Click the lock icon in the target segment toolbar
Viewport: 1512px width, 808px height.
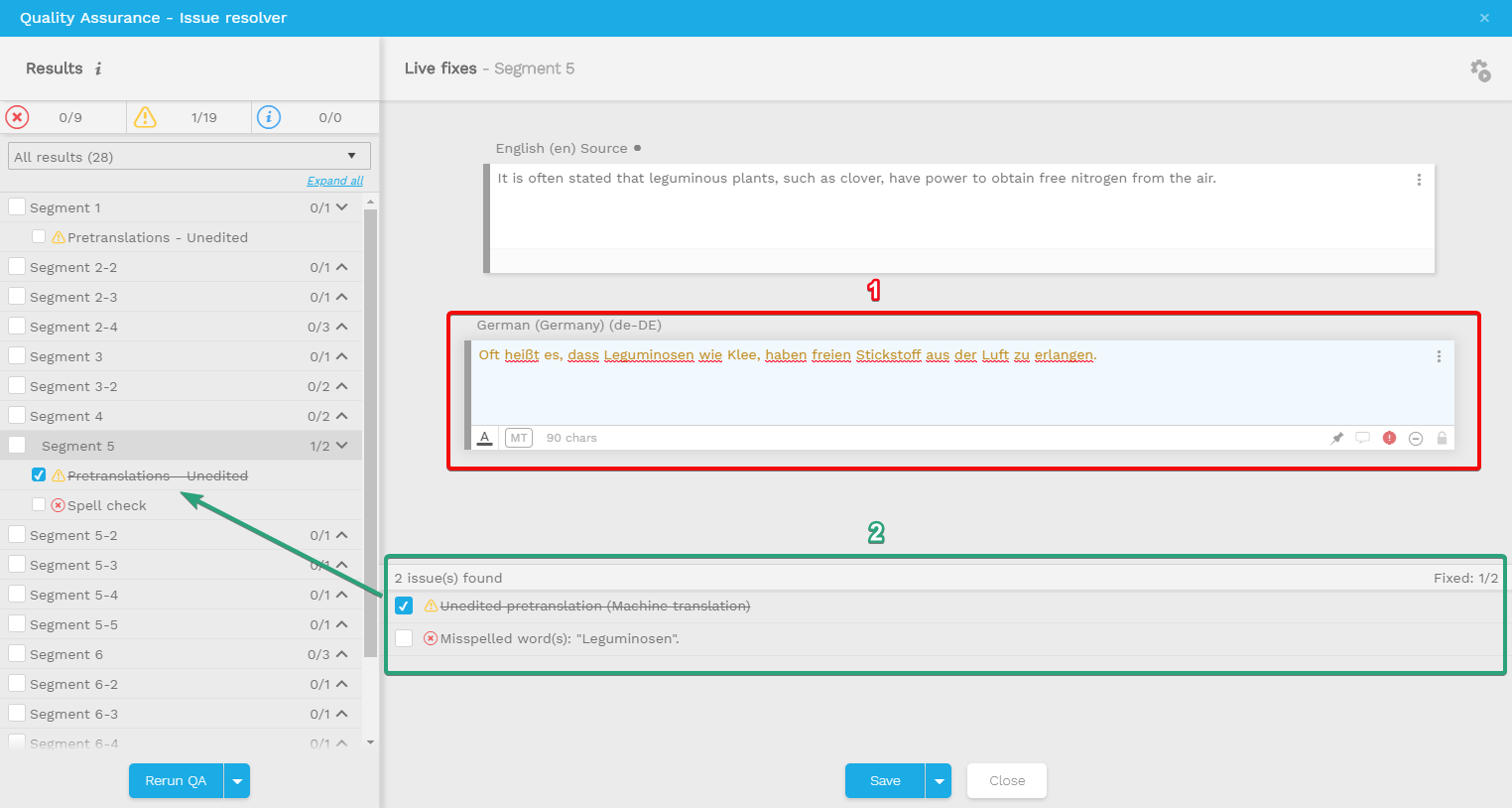pos(1442,438)
